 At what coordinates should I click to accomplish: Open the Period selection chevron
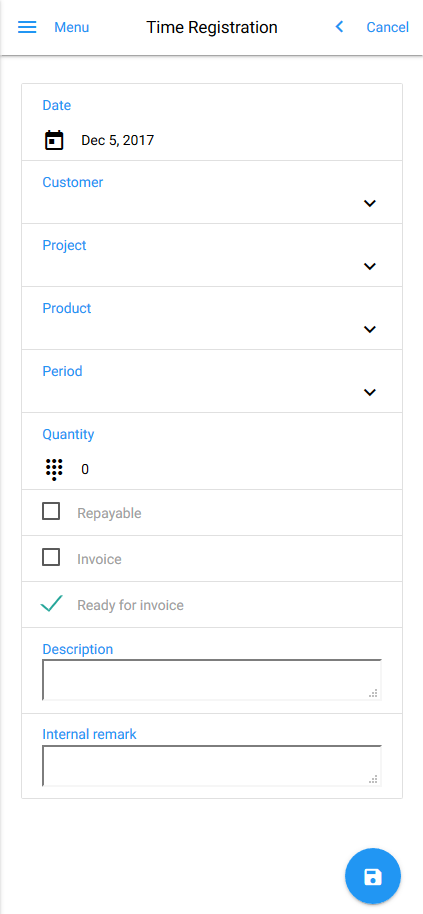[x=369, y=392]
